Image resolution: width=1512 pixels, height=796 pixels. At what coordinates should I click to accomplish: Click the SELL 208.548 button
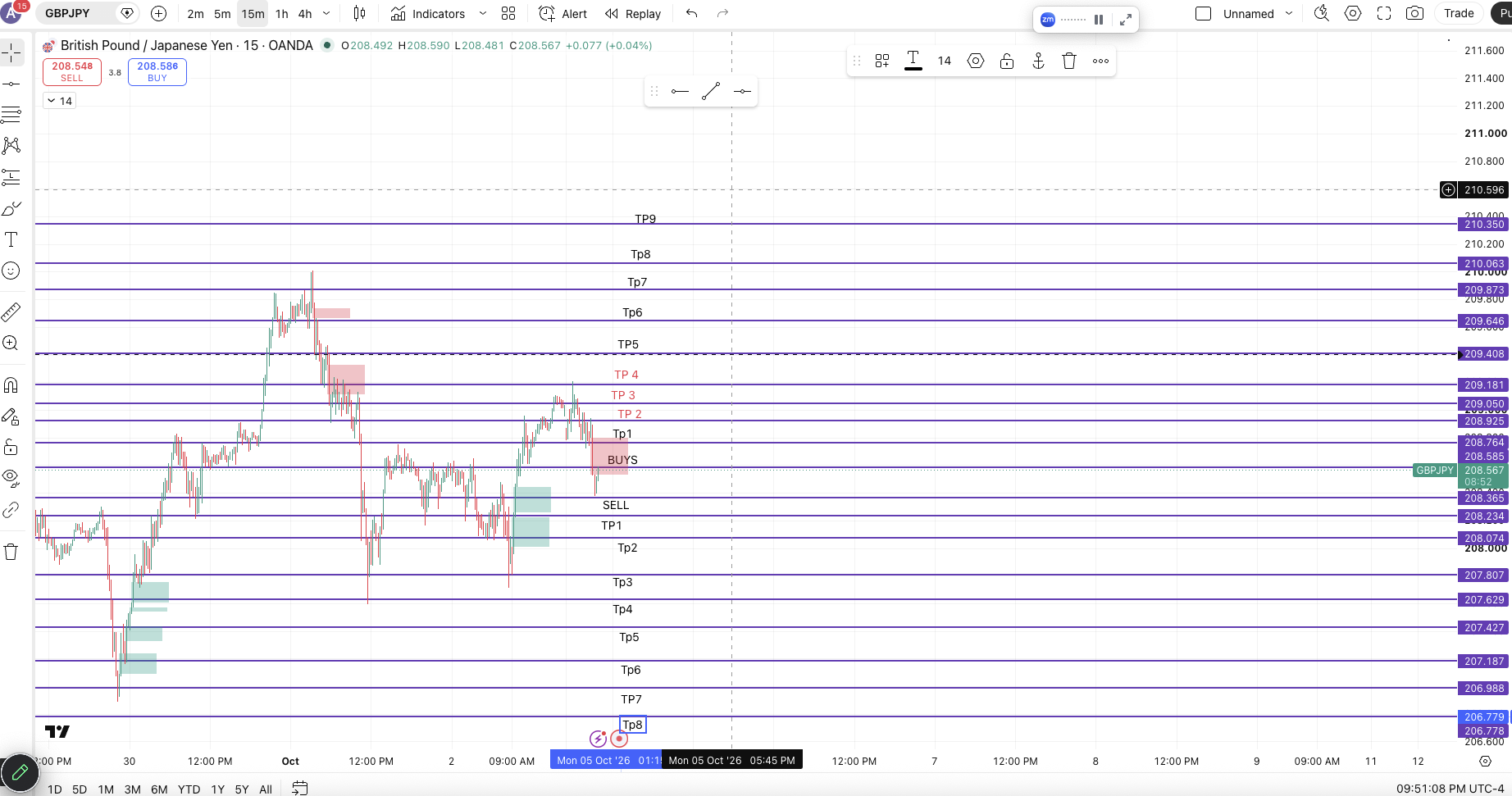point(72,72)
